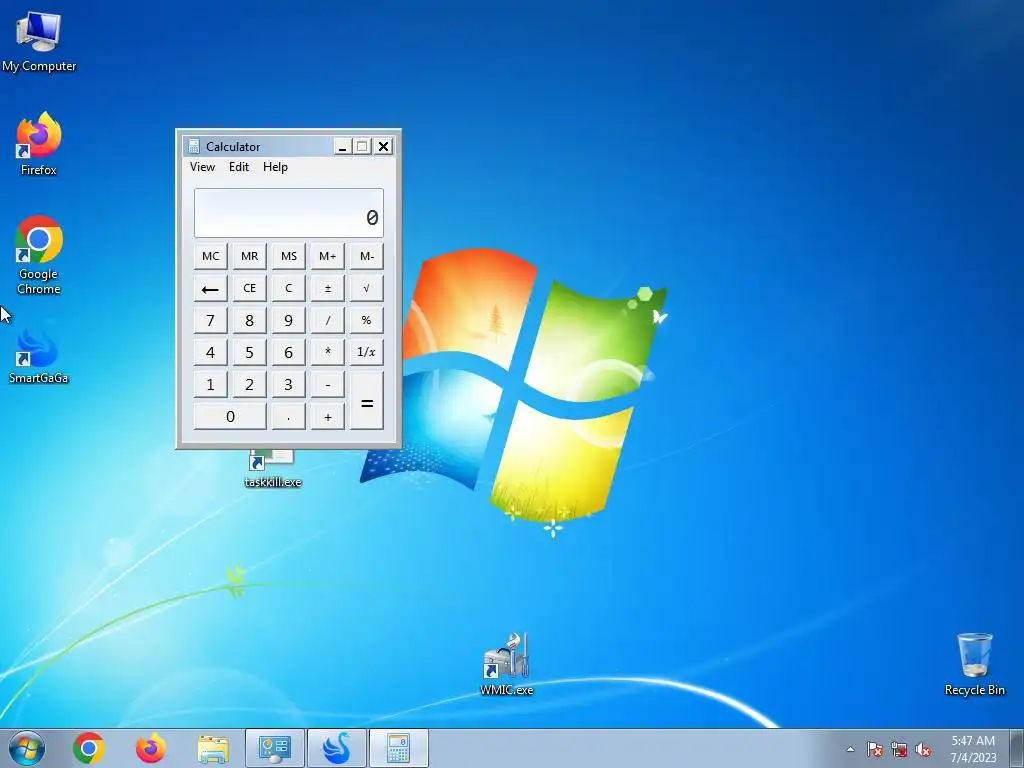Launch Chrome from the taskbar

pyautogui.click(x=89, y=748)
